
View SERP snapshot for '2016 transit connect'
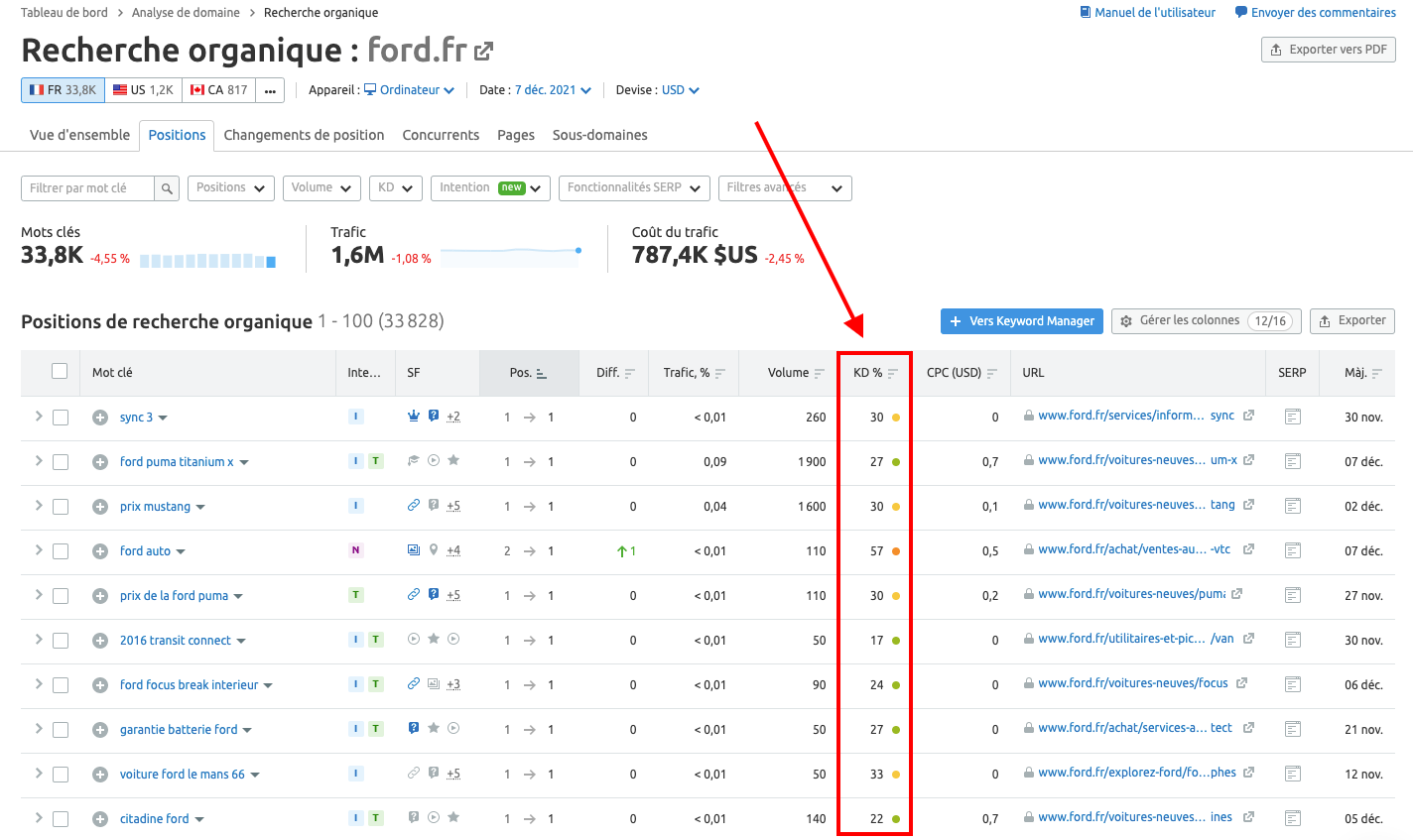1292,640
